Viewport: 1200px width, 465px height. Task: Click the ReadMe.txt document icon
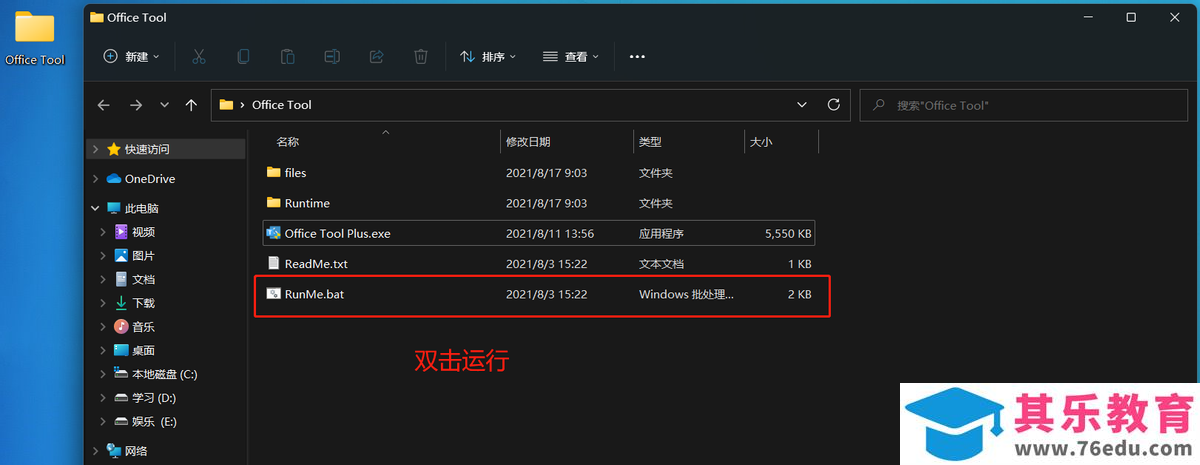coord(274,264)
